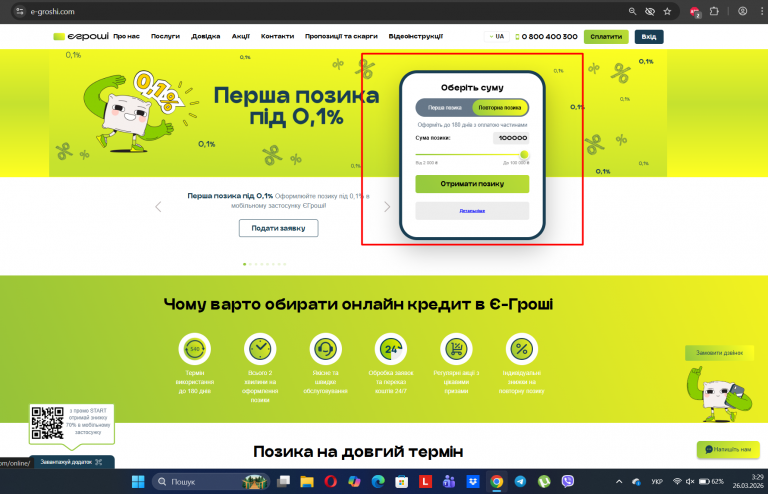Viewport: 768px width, 494px height.
Task: Click the 180-day term feature icon
Action: 194,349
